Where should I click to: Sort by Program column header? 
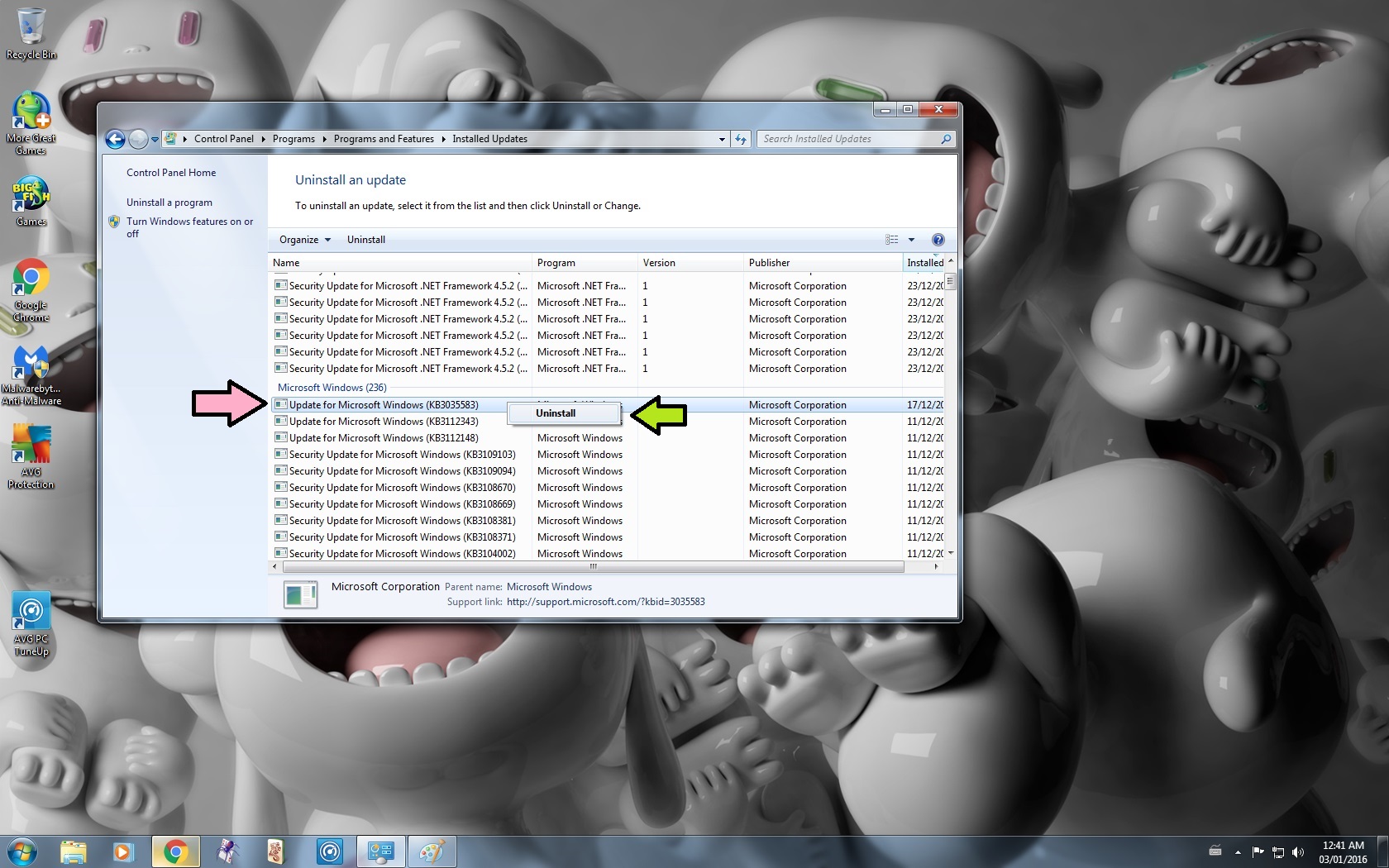(585, 263)
